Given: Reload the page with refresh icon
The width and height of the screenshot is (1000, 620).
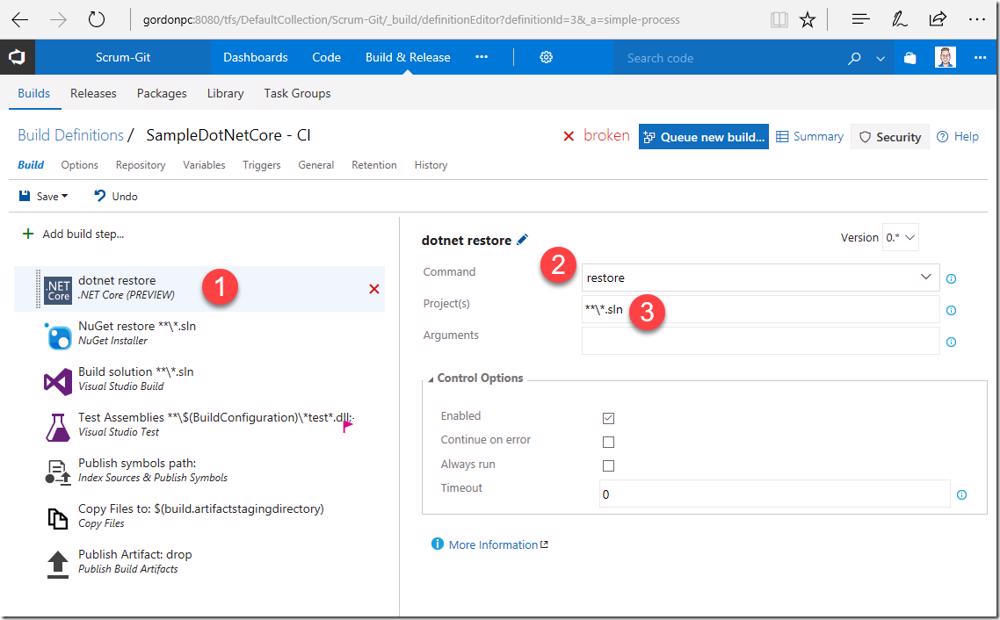Looking at the screenshot, I should pos(96,20).
